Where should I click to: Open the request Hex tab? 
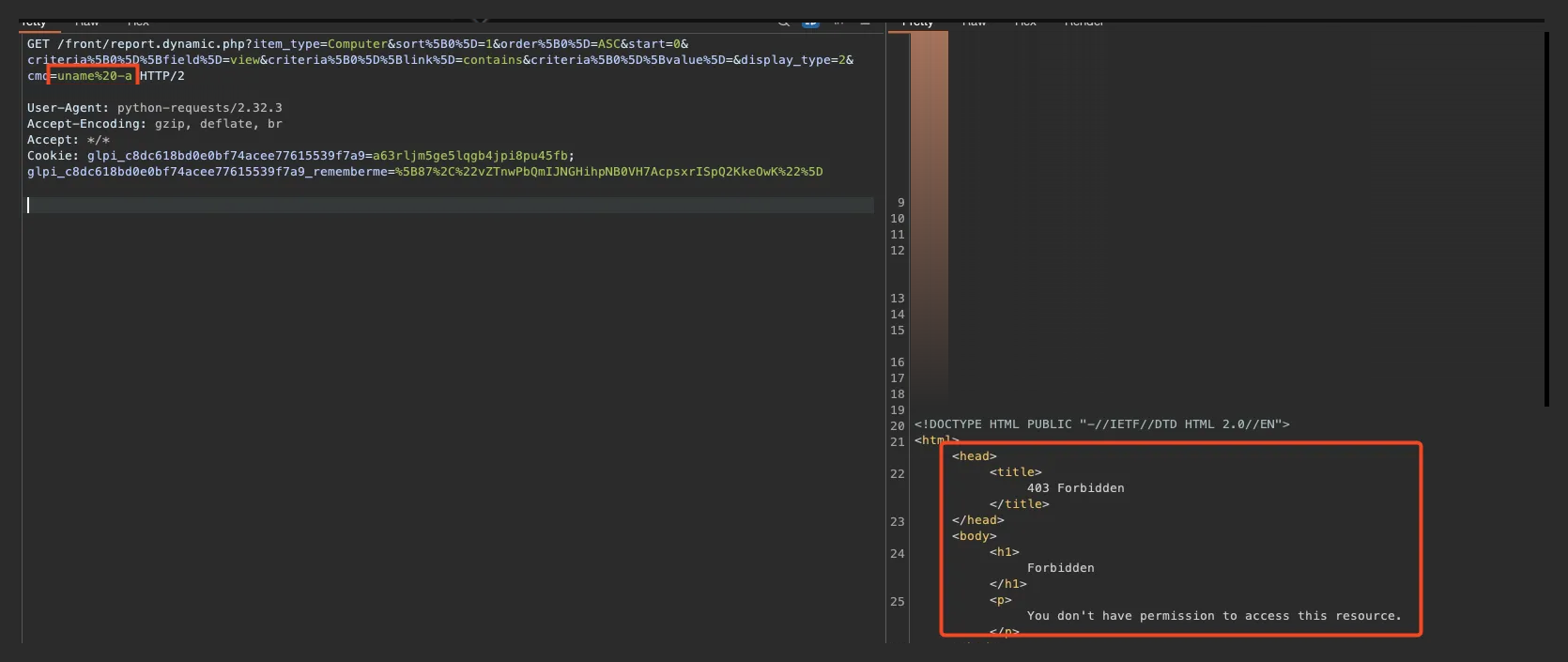138,23
